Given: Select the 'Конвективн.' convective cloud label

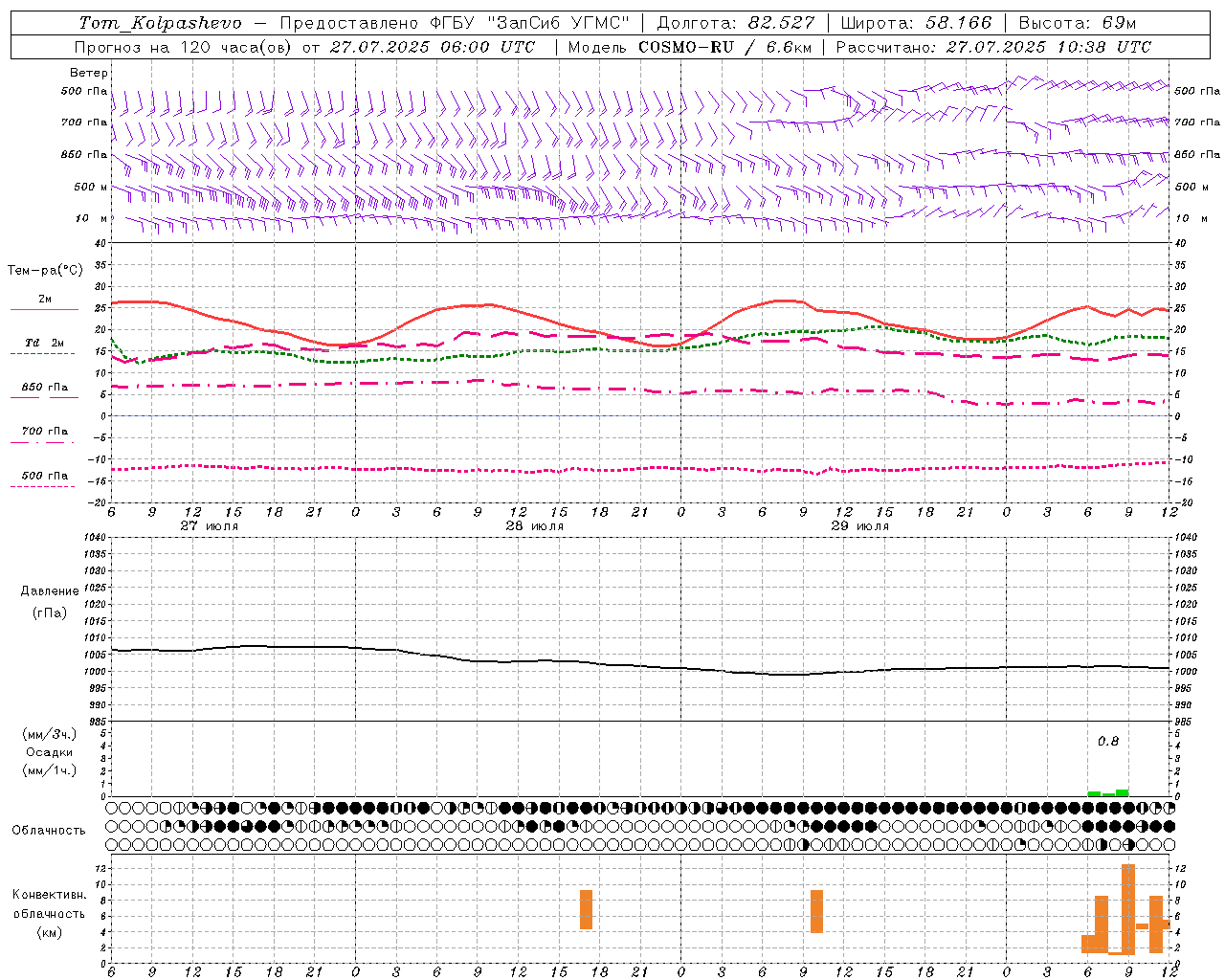Looking at the screenshot, I should tap(49, 895).
